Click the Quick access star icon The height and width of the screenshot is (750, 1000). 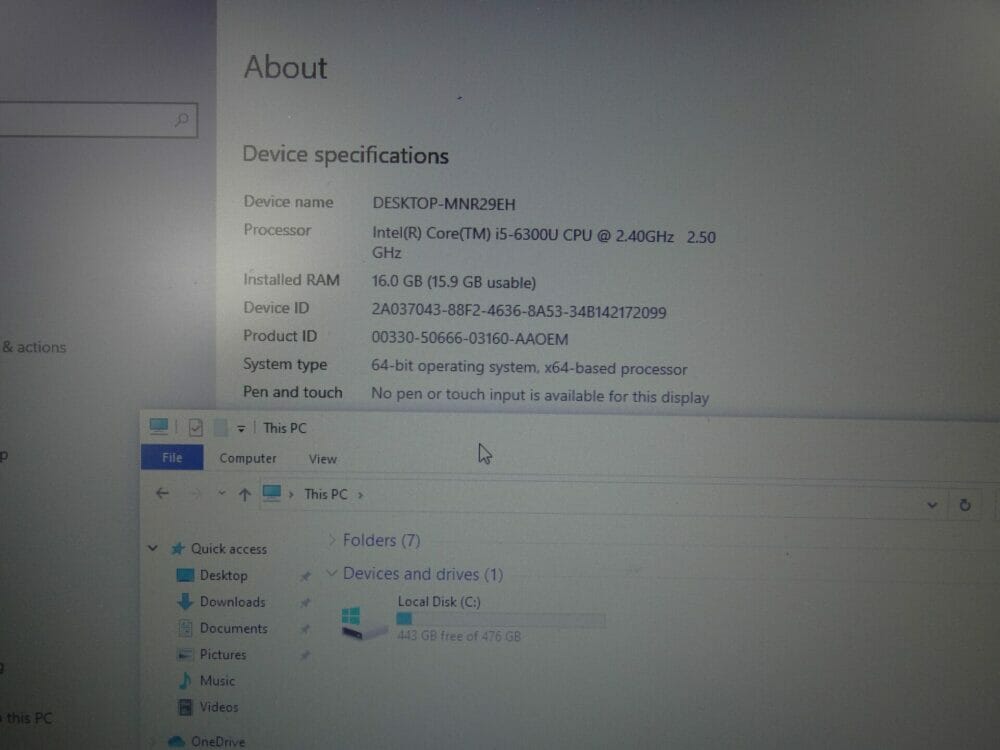177,548
